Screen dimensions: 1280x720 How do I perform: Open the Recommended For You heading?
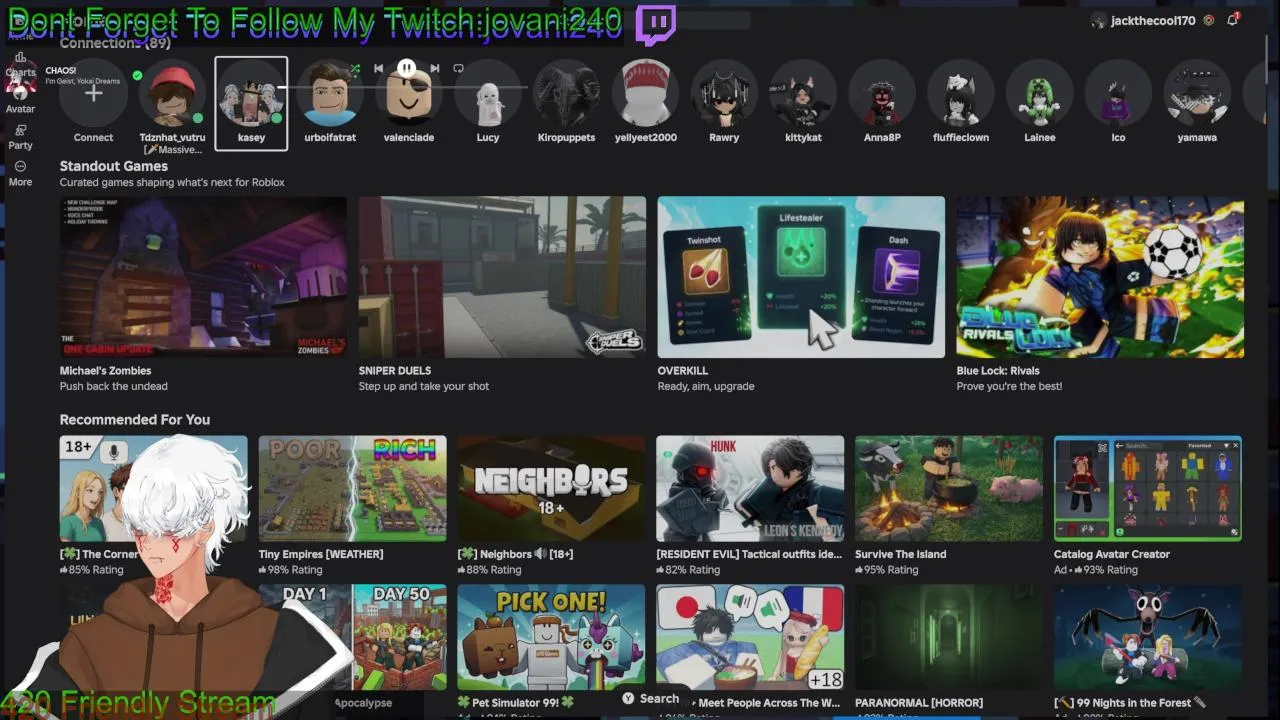135,420
